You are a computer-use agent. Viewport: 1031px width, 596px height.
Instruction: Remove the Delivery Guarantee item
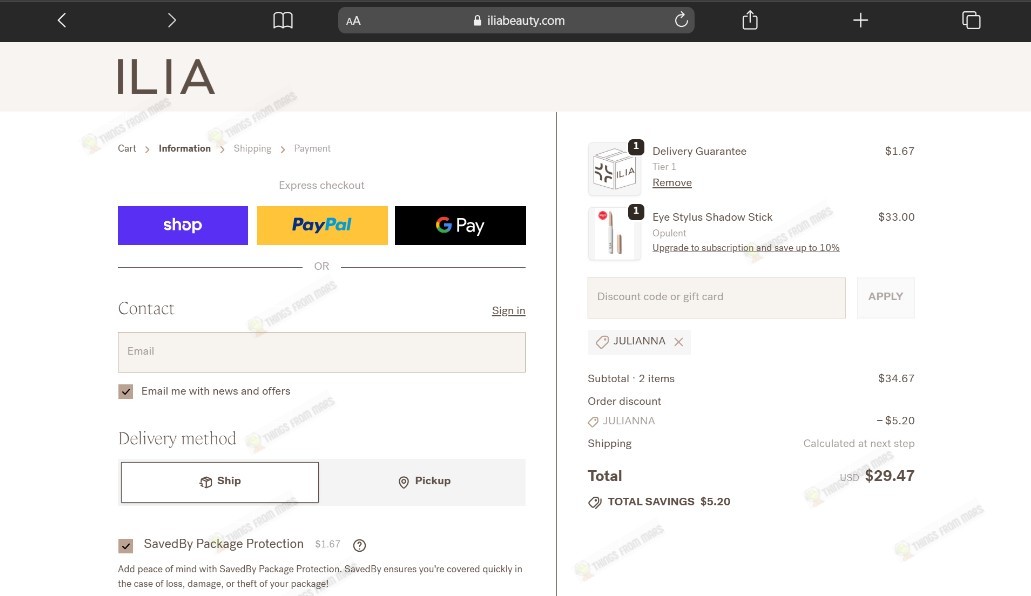point(672,183)
